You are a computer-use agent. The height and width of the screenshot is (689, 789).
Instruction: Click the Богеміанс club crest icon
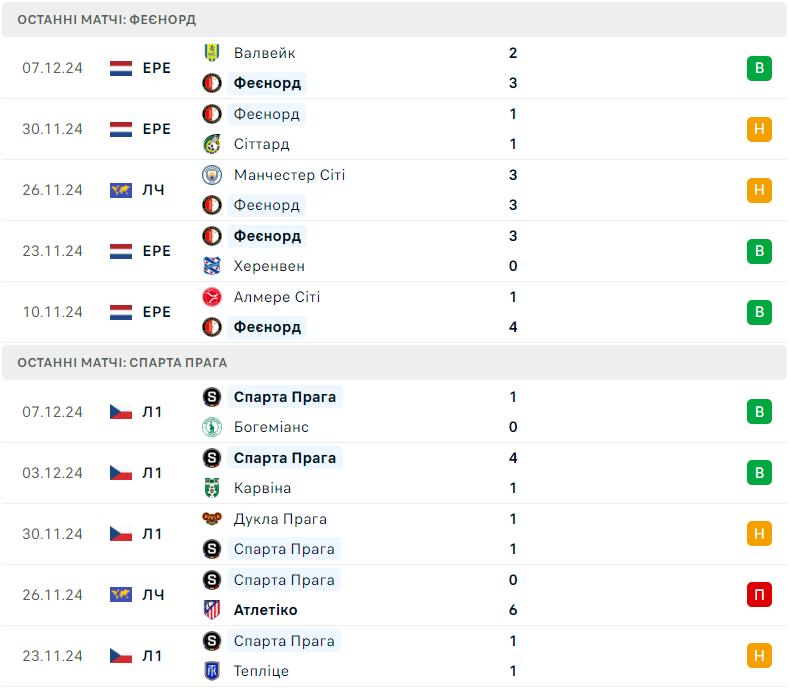pyautogui.click(x=212, y=427)
